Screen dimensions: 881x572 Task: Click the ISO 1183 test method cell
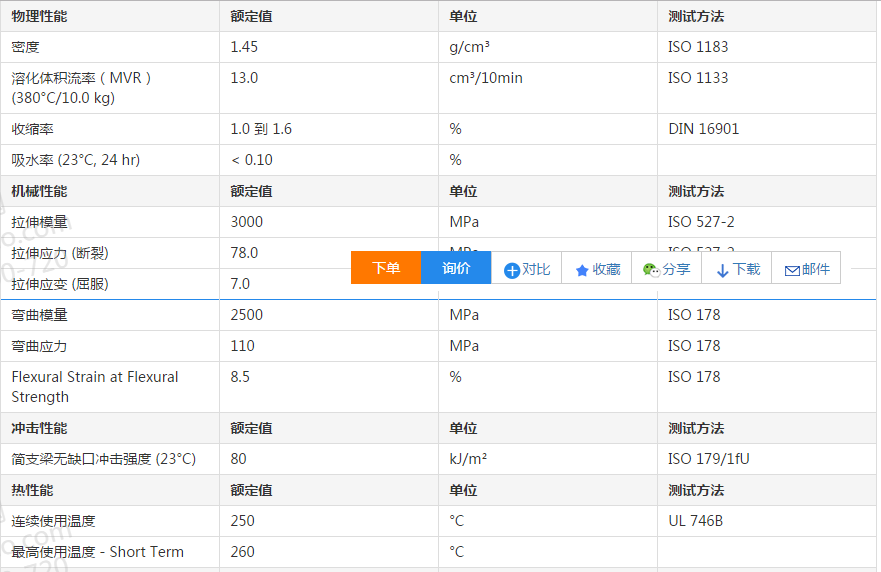698,47
